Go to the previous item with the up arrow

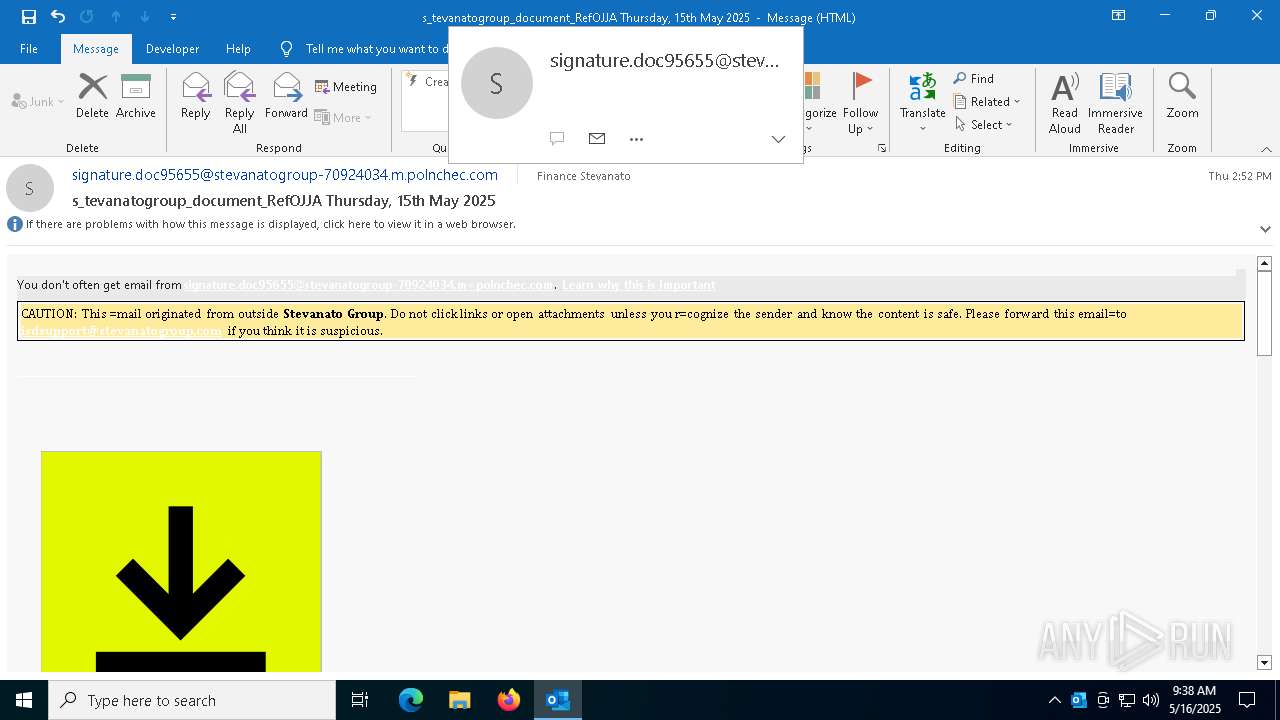pyautogui.click(x=116, y=16)
